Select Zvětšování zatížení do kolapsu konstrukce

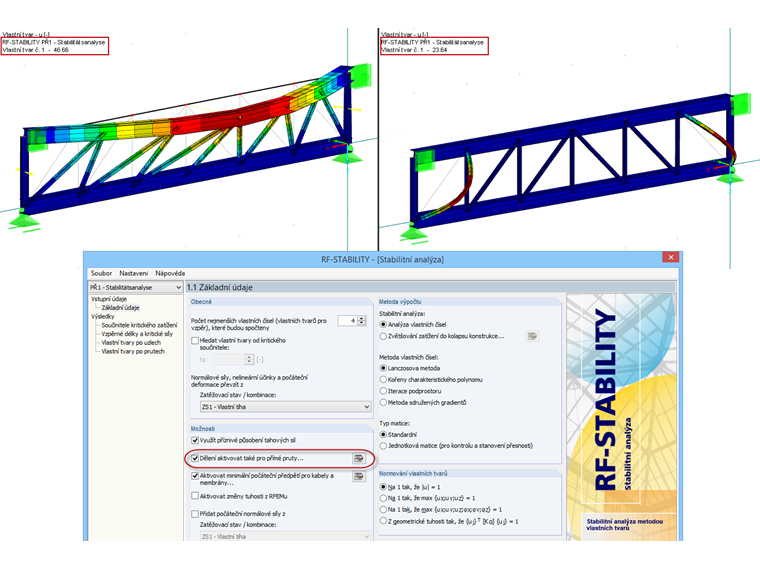point(383,336)
